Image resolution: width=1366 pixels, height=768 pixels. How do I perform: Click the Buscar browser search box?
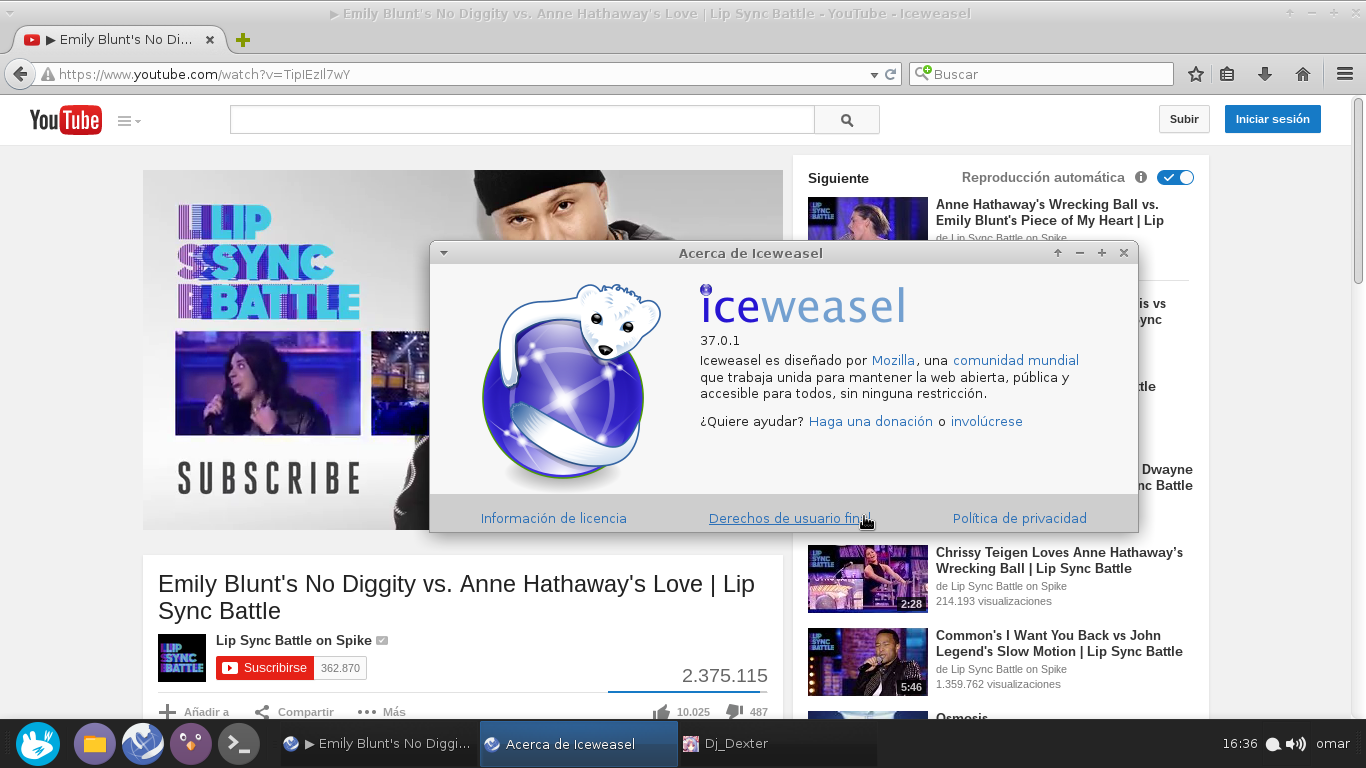tap(1041, 74)
